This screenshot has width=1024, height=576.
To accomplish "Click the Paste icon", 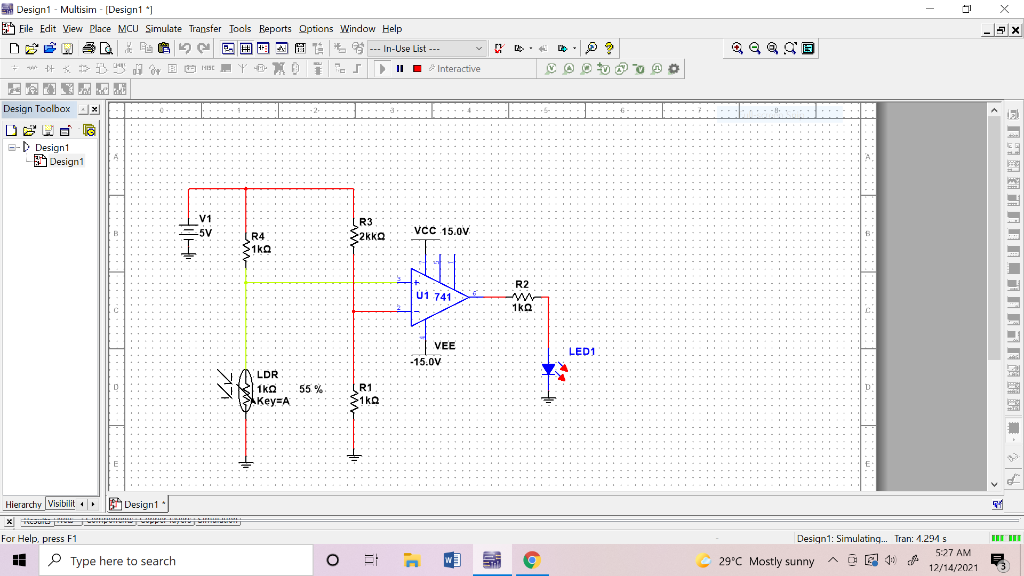I will tap(166, 48).
